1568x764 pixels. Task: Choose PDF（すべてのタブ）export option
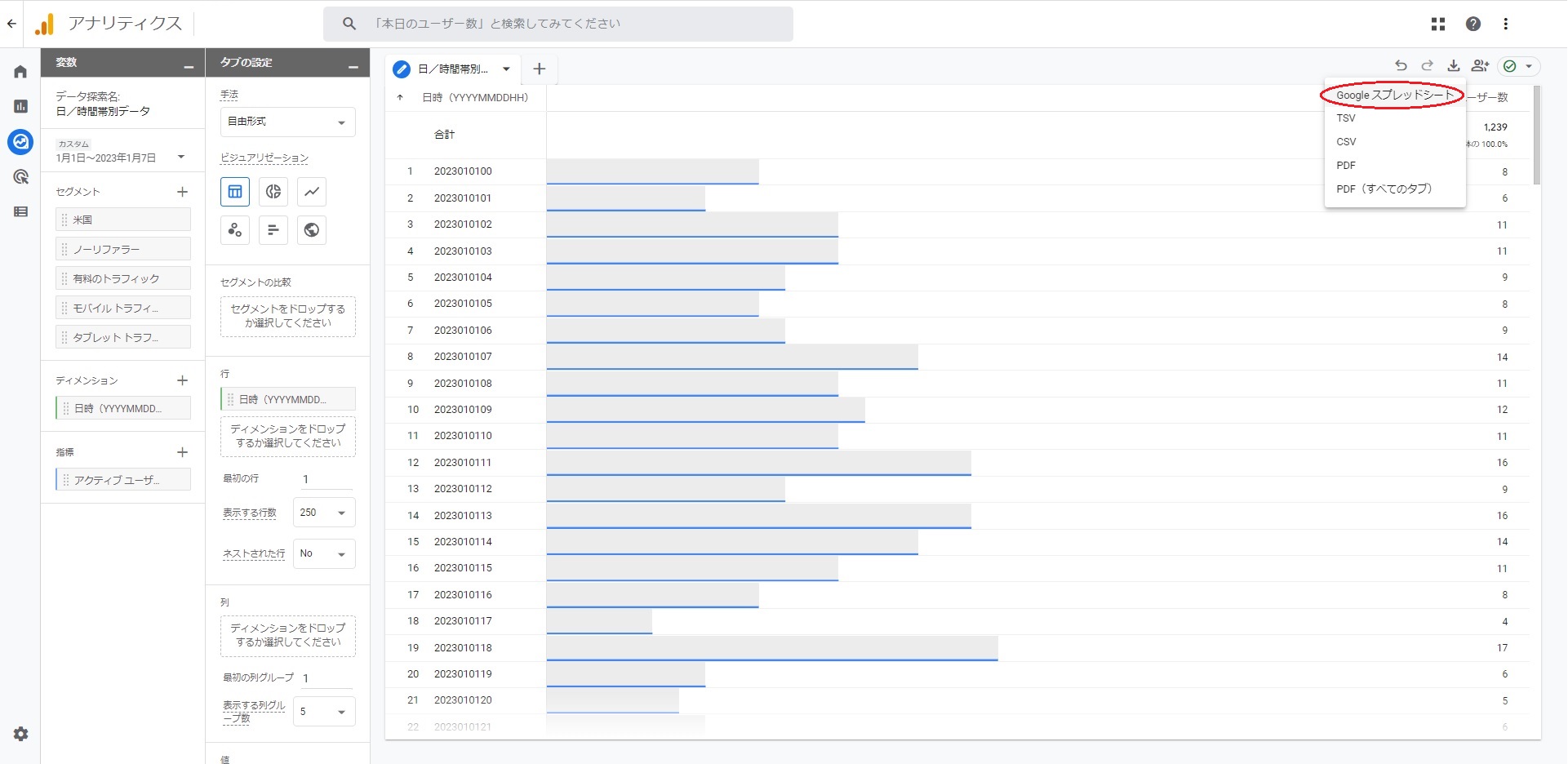(x=1394, y=189)
